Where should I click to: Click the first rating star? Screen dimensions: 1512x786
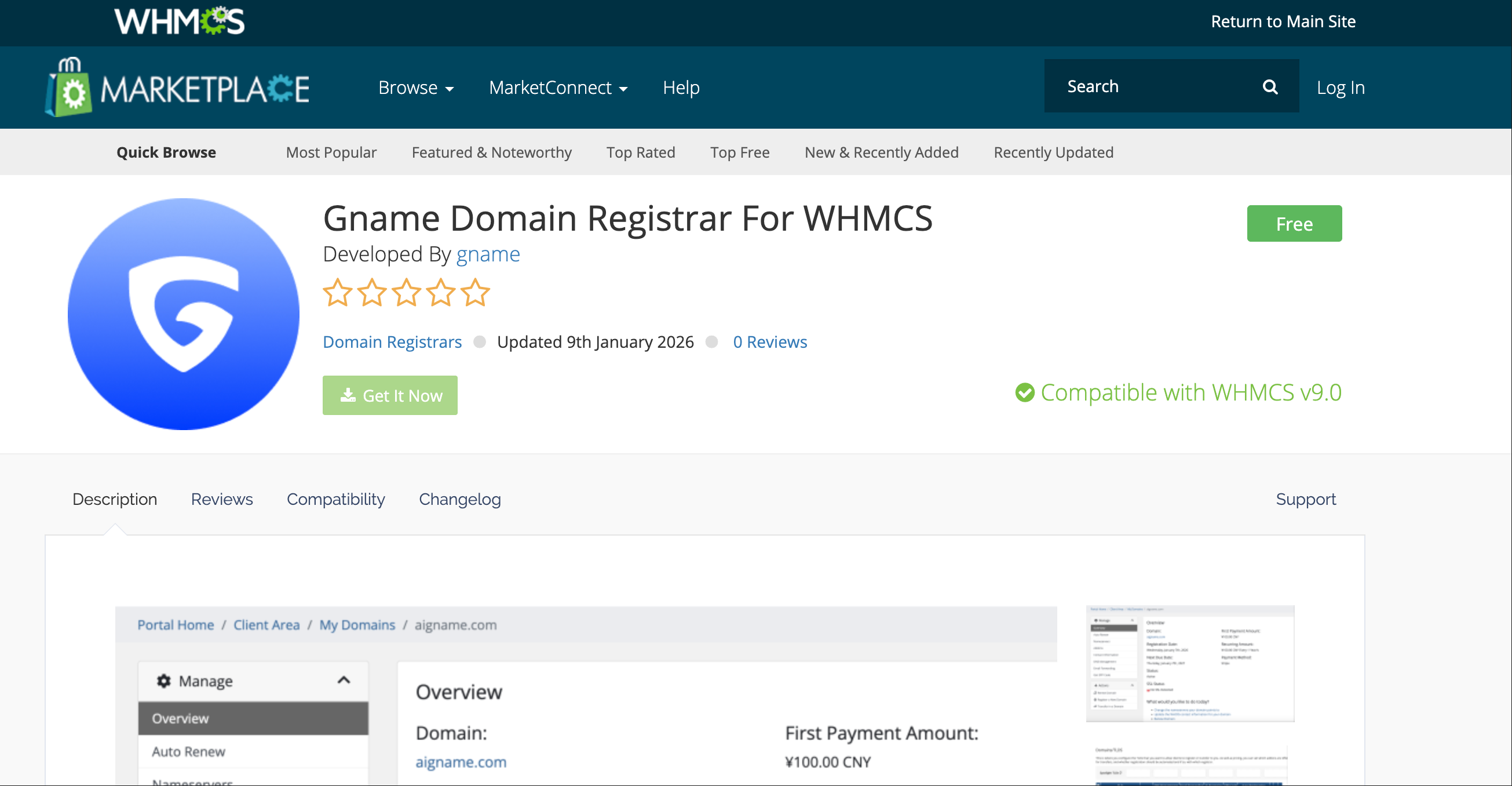[x=338, y=293]
